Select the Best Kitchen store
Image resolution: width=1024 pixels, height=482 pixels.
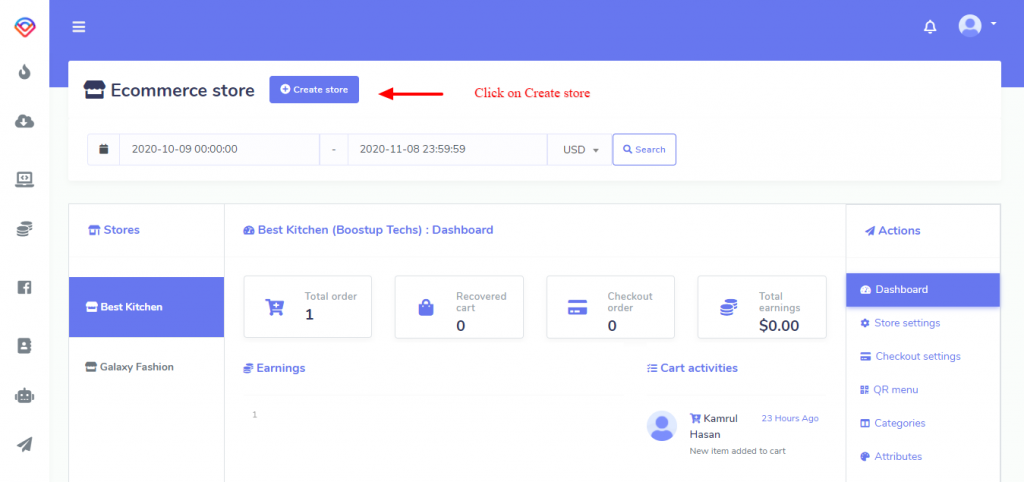146,307
